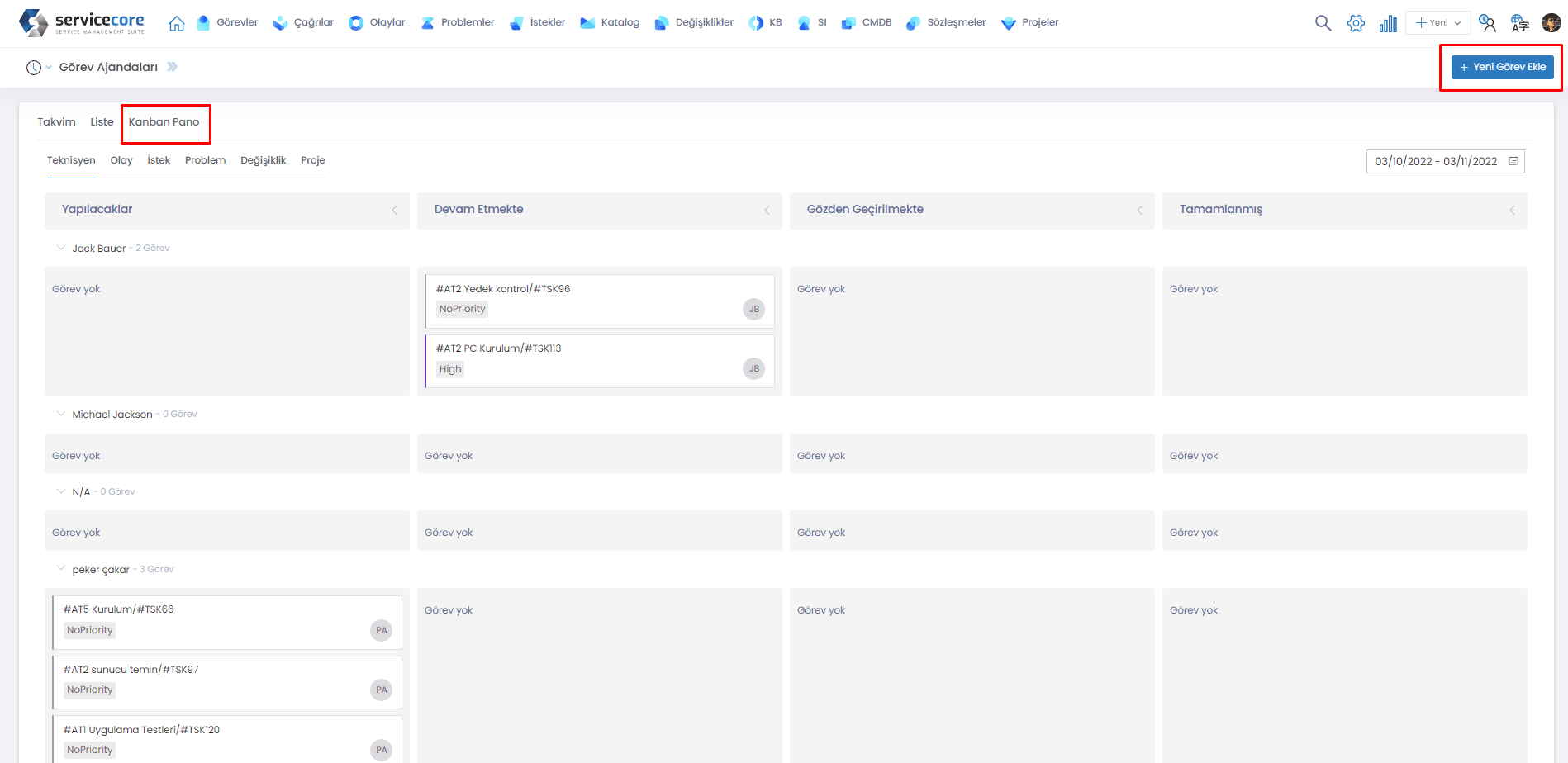1568x763 pixels.
Task: Select the İstek filter tab
Action: (159, 160)
